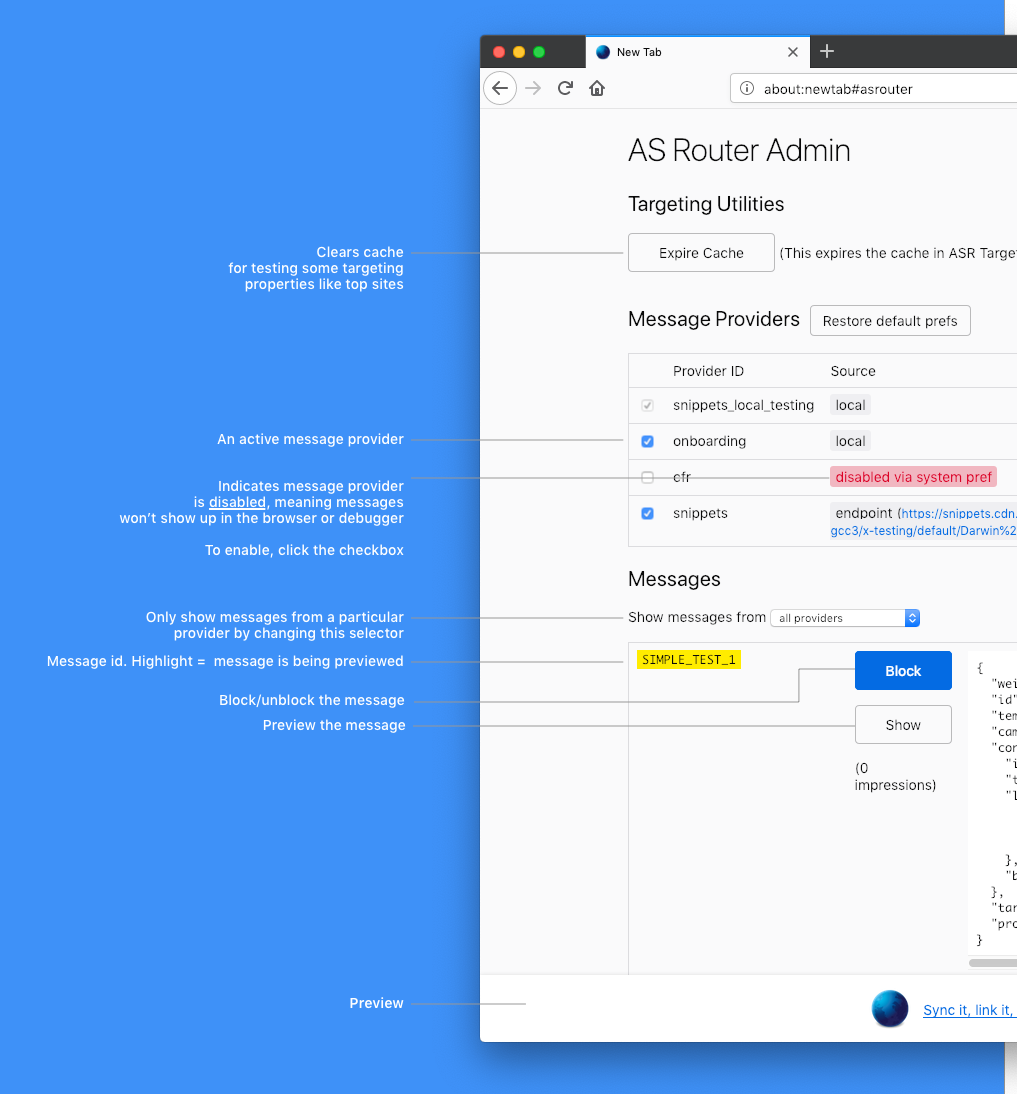Click the back navigation arrow

coord(500,88)
